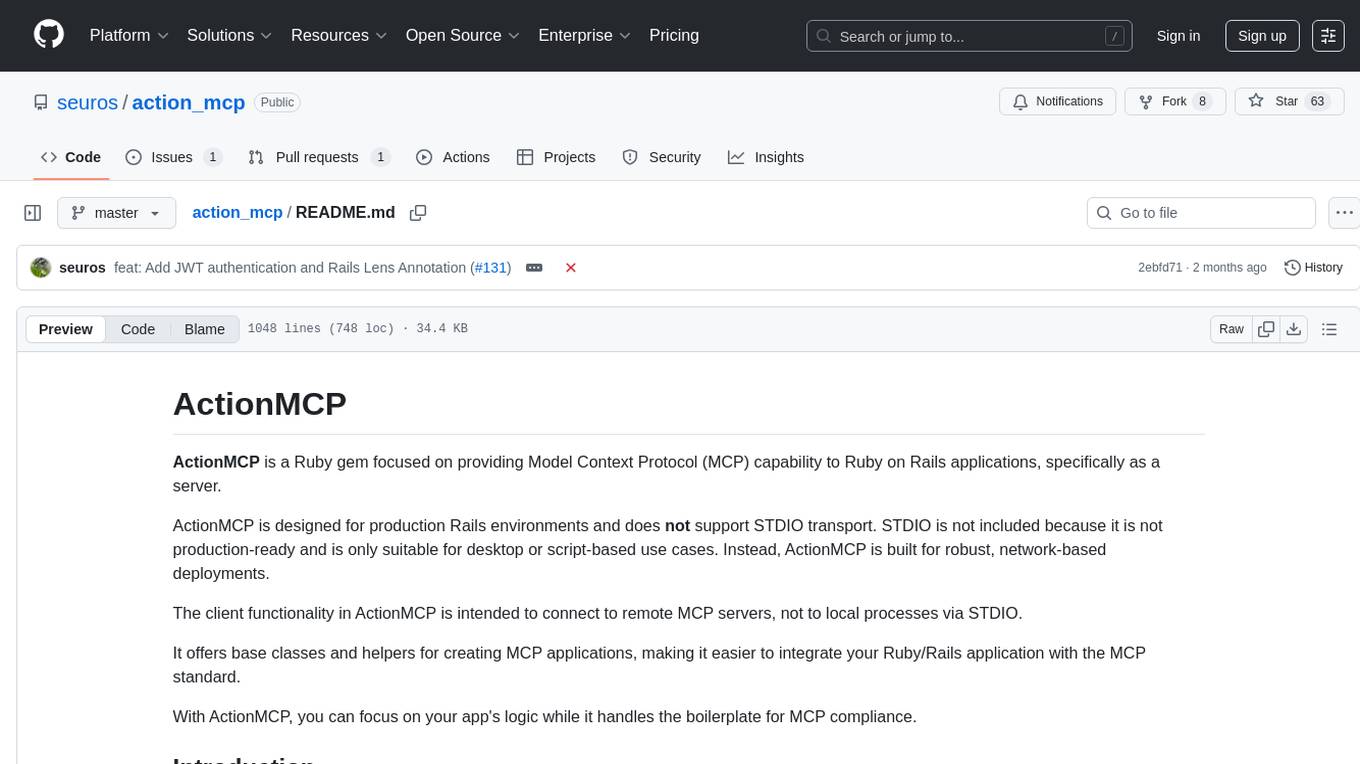Go to the action_mcp breadcrumb folder

237,212
